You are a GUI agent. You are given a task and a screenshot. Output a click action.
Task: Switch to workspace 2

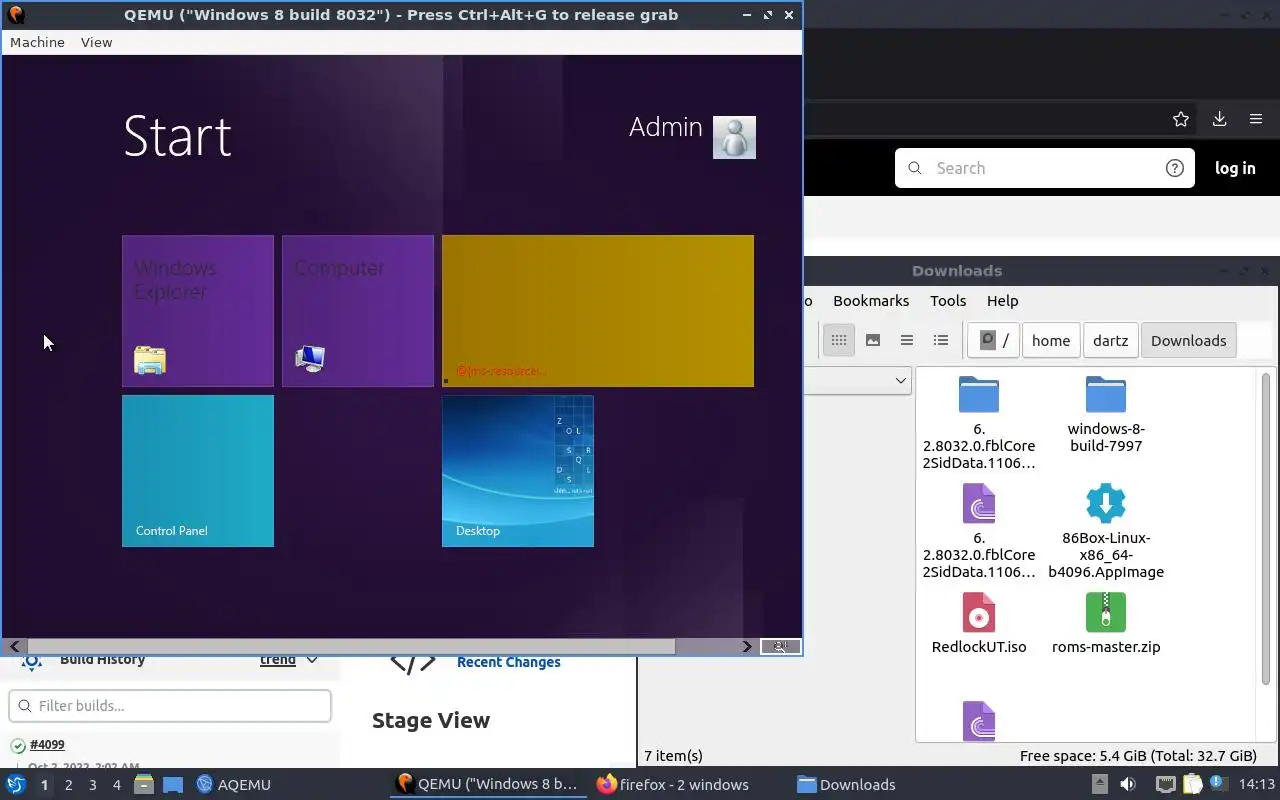point(68,785)
